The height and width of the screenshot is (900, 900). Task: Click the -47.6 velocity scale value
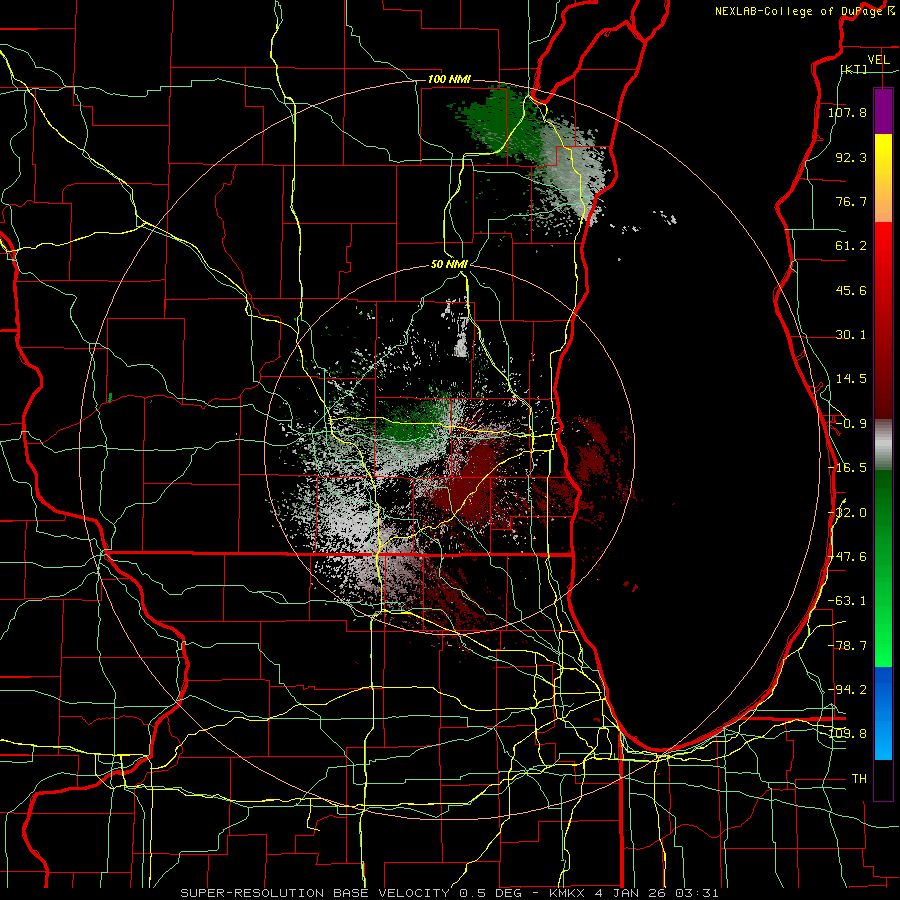click(x=847, y=557)
